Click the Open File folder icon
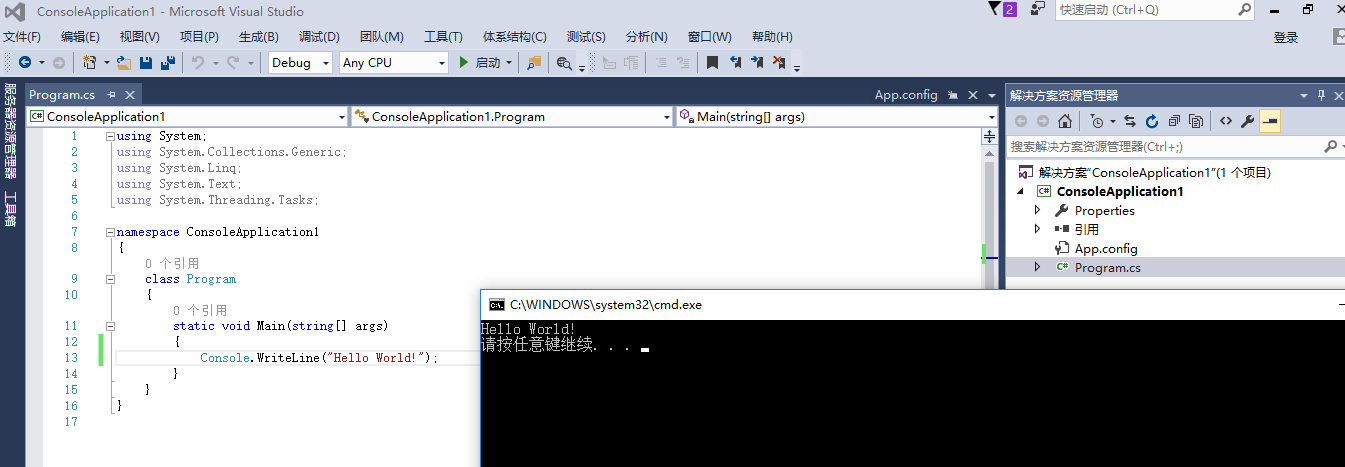 pos(124,62)
